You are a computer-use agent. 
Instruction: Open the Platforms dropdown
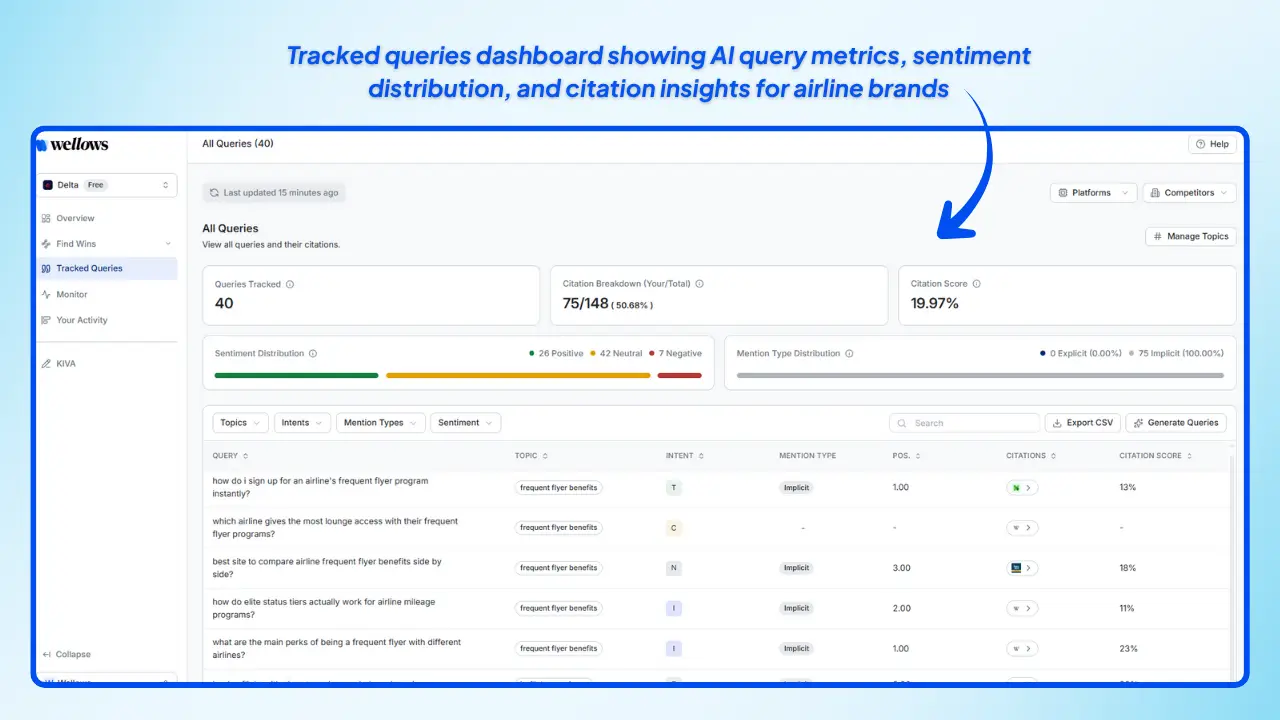1093,193
